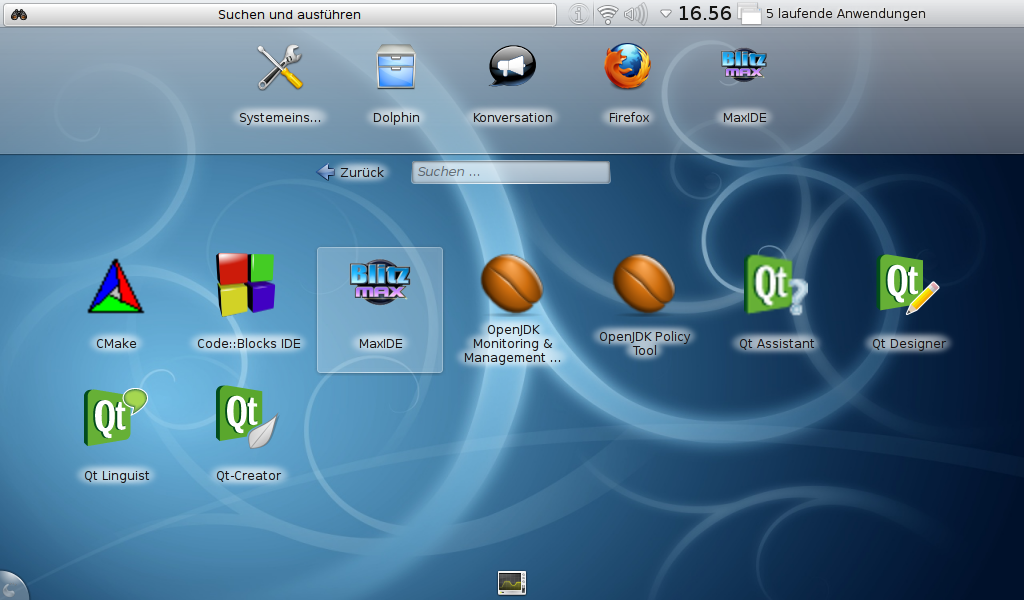Viewport: 1024px width, 600px height.
Task: Open Qt Assistant
Action: coord(776,303)
